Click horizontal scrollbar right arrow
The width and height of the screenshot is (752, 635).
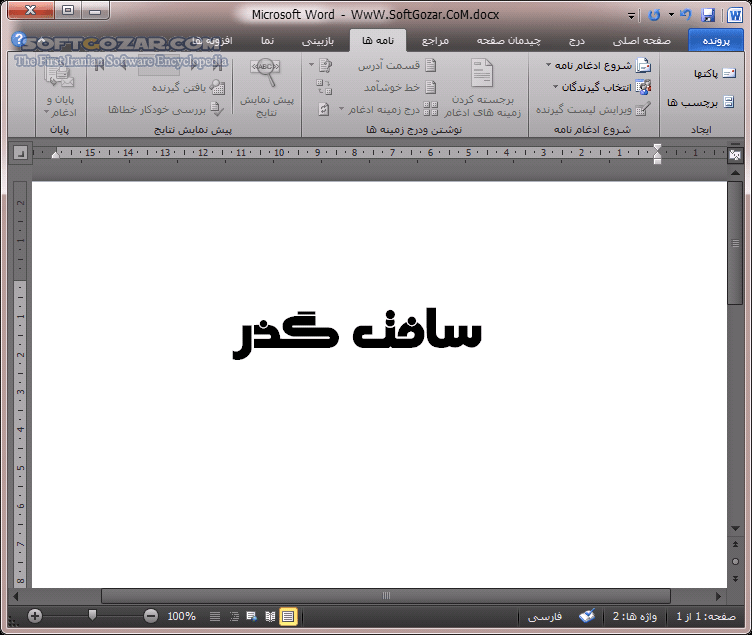click(718, 596)
